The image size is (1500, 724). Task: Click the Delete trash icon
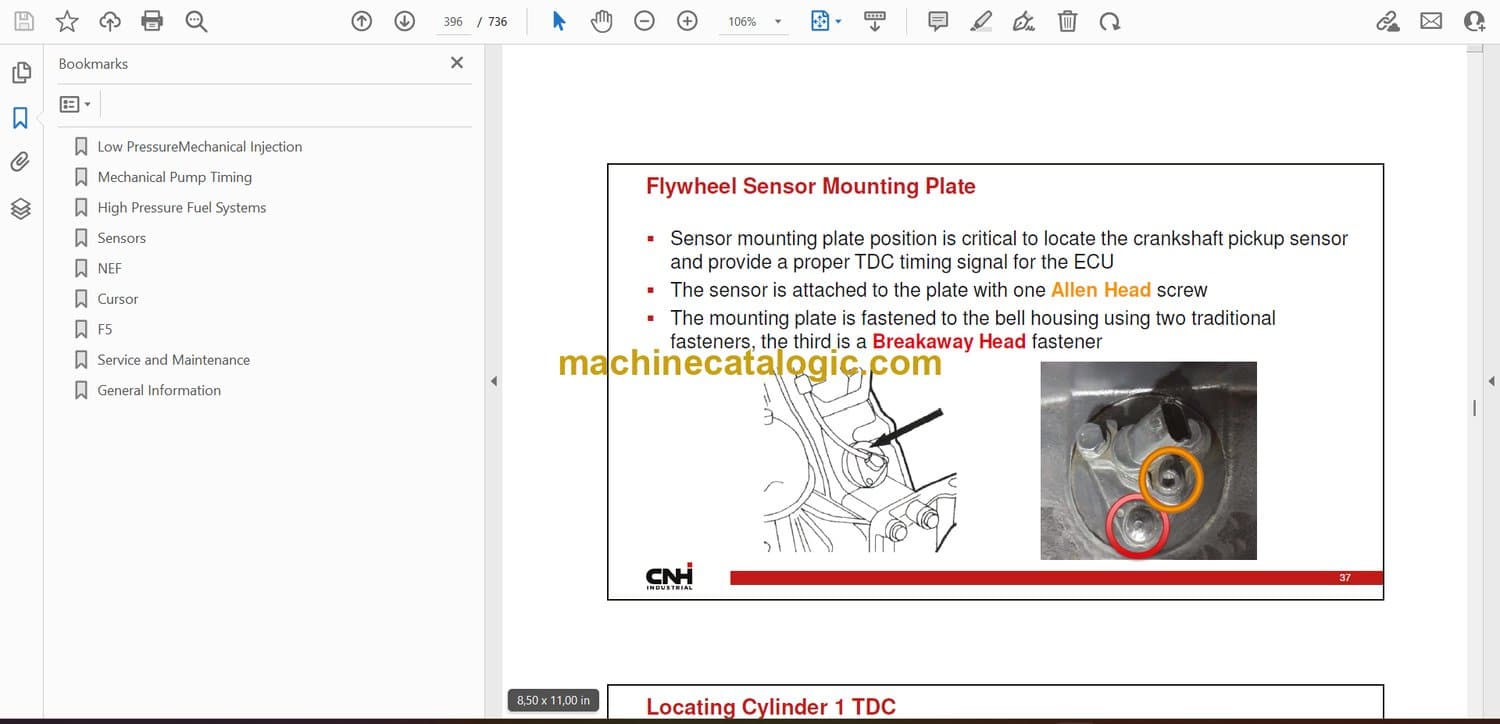1067,21
